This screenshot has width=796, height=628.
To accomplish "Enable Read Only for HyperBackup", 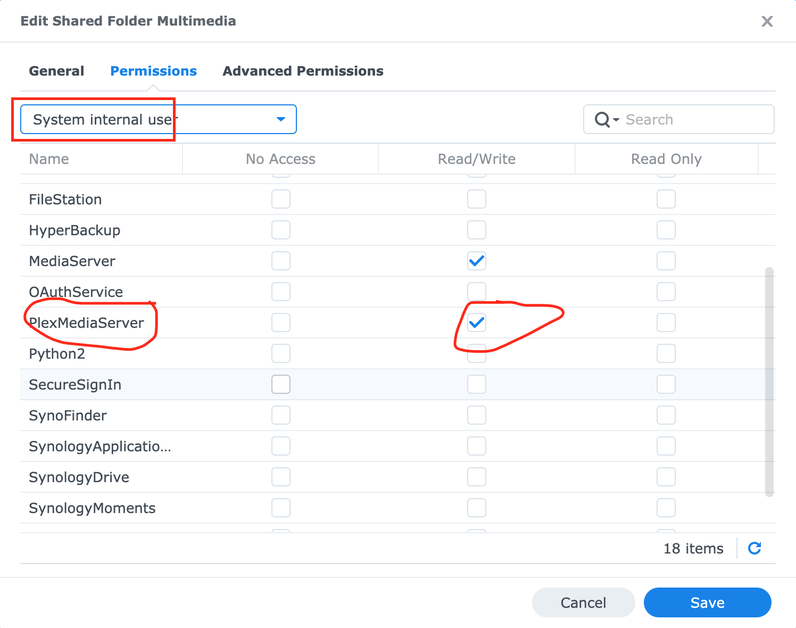I will 666,230.
